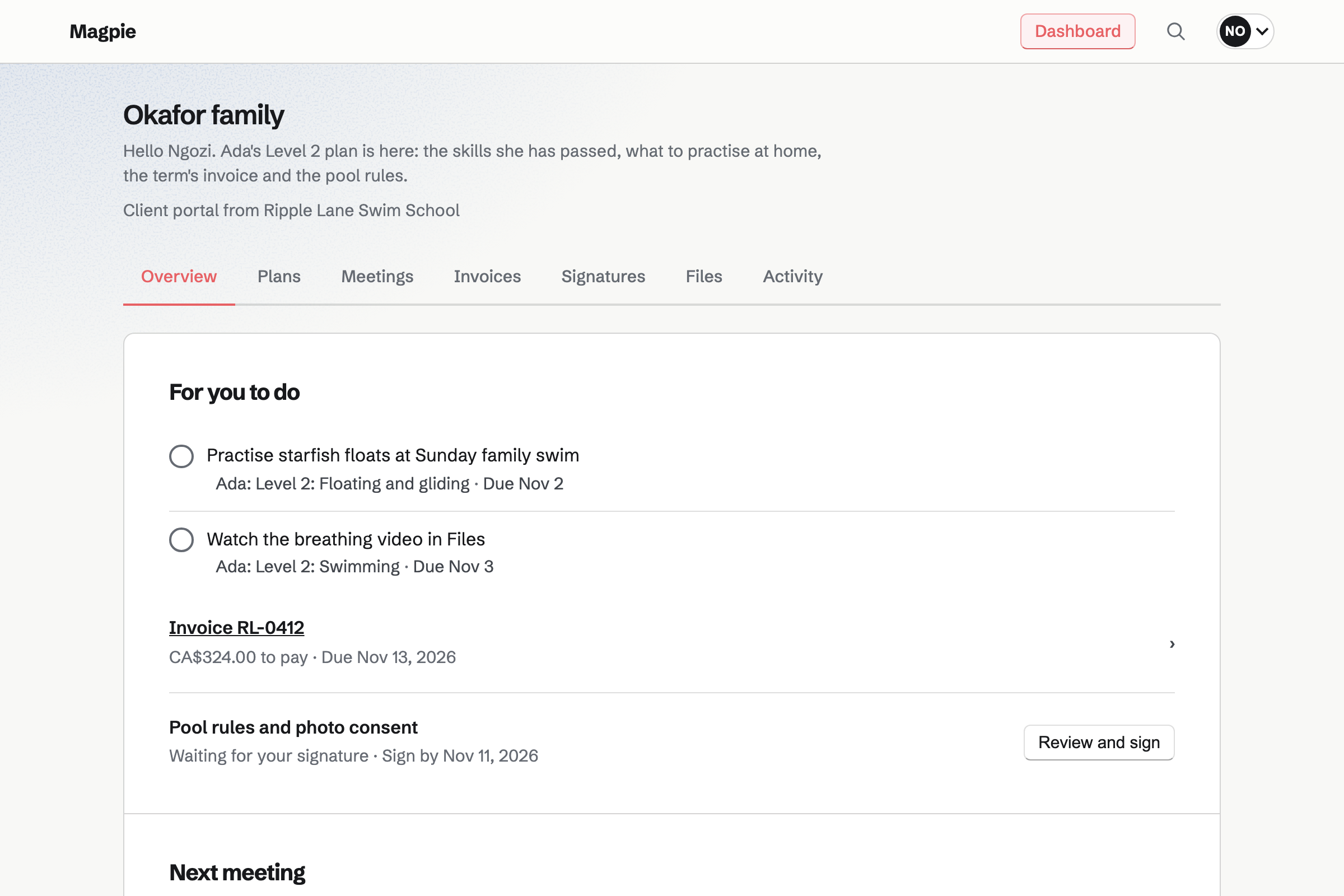The width and height of the screenshot is (1344, 896).
Task: Select the Overview tab
Action: pos(179,277)
